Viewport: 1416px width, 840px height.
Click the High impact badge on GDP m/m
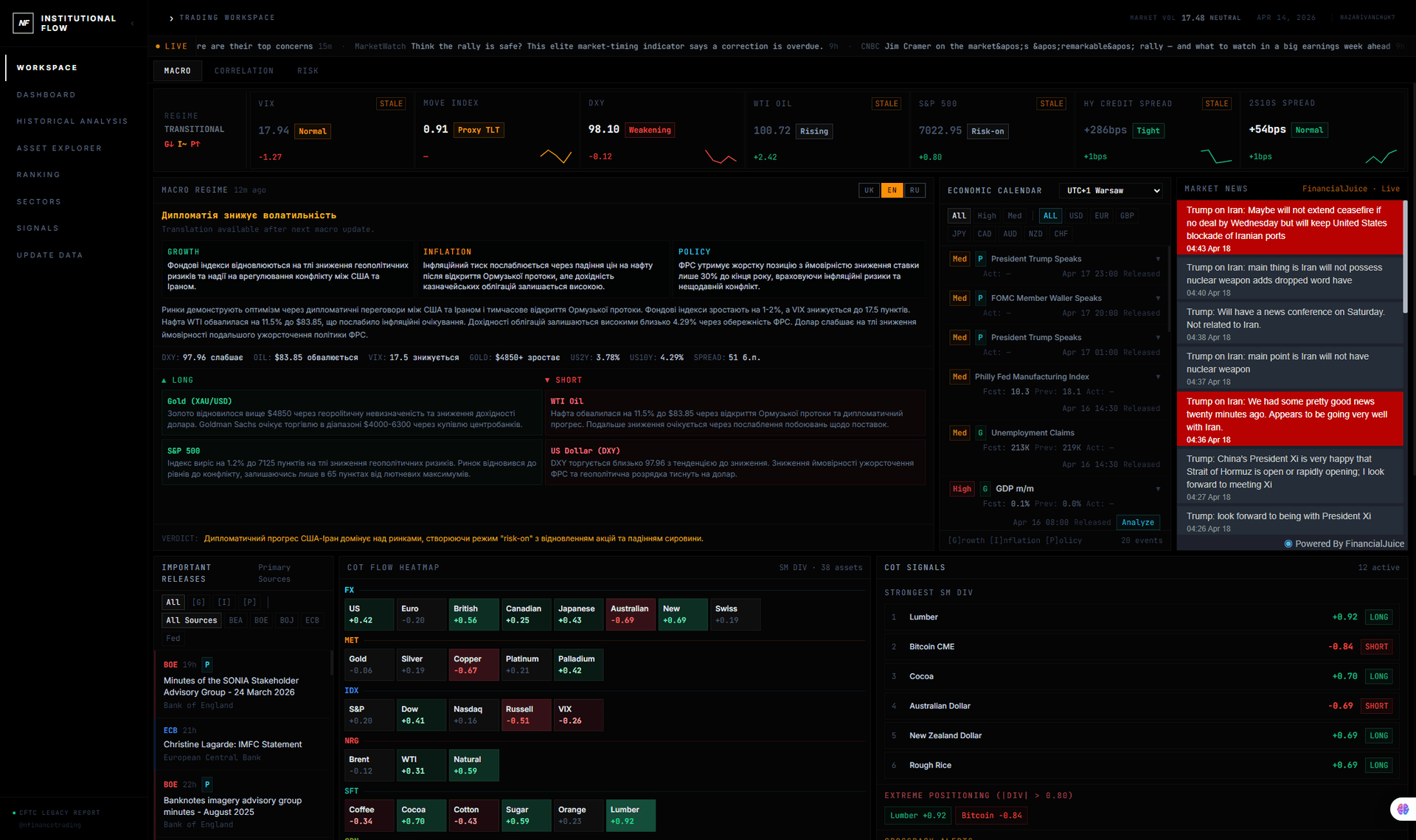coord(962,489)
